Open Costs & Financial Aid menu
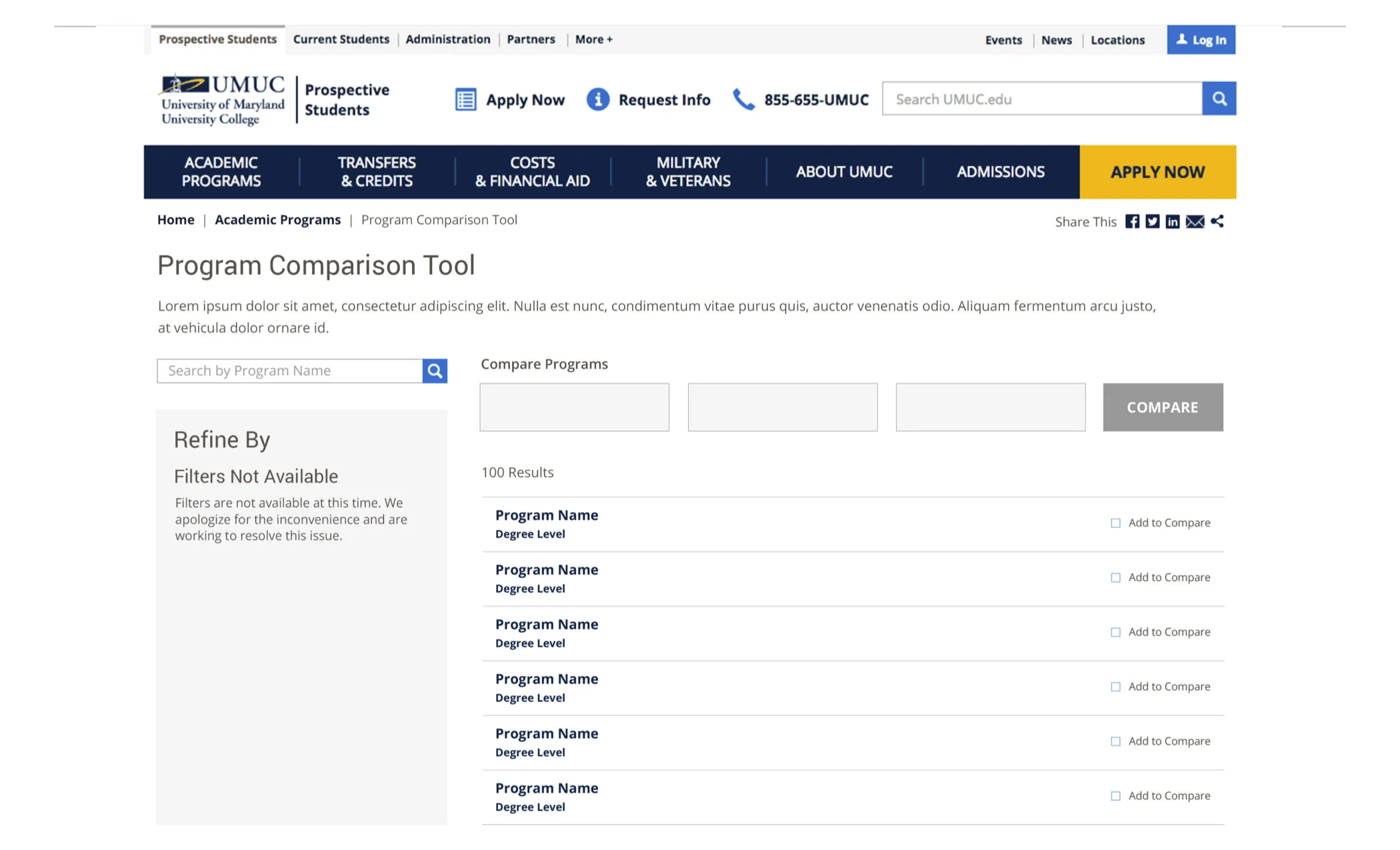This screenshot has height=850, width=1400. tap(533, 172)
